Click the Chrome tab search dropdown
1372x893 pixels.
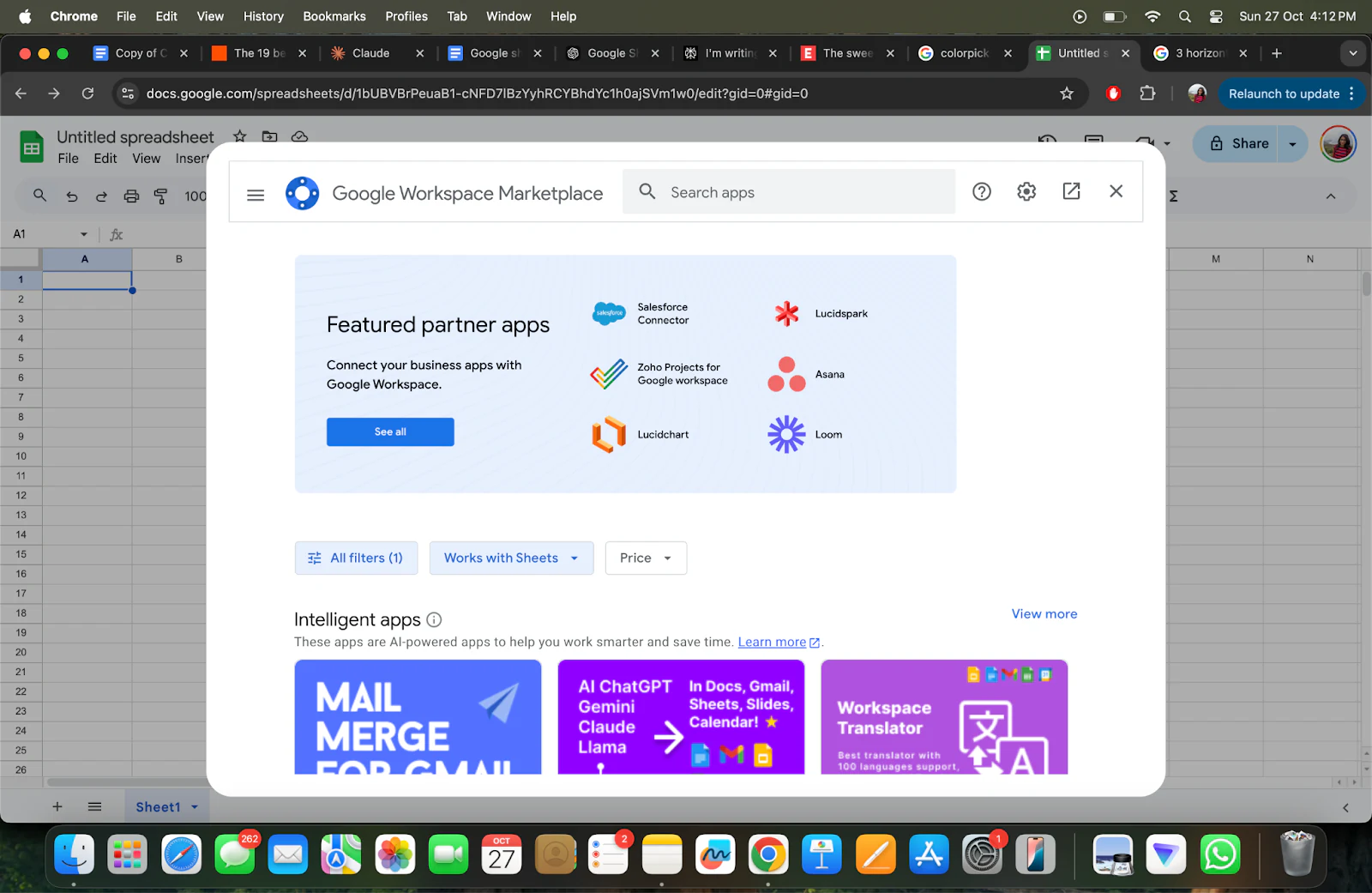click(1352, 53)
